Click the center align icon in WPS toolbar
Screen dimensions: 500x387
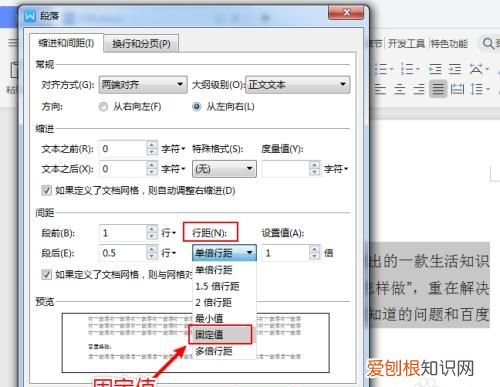pos(400,89)
